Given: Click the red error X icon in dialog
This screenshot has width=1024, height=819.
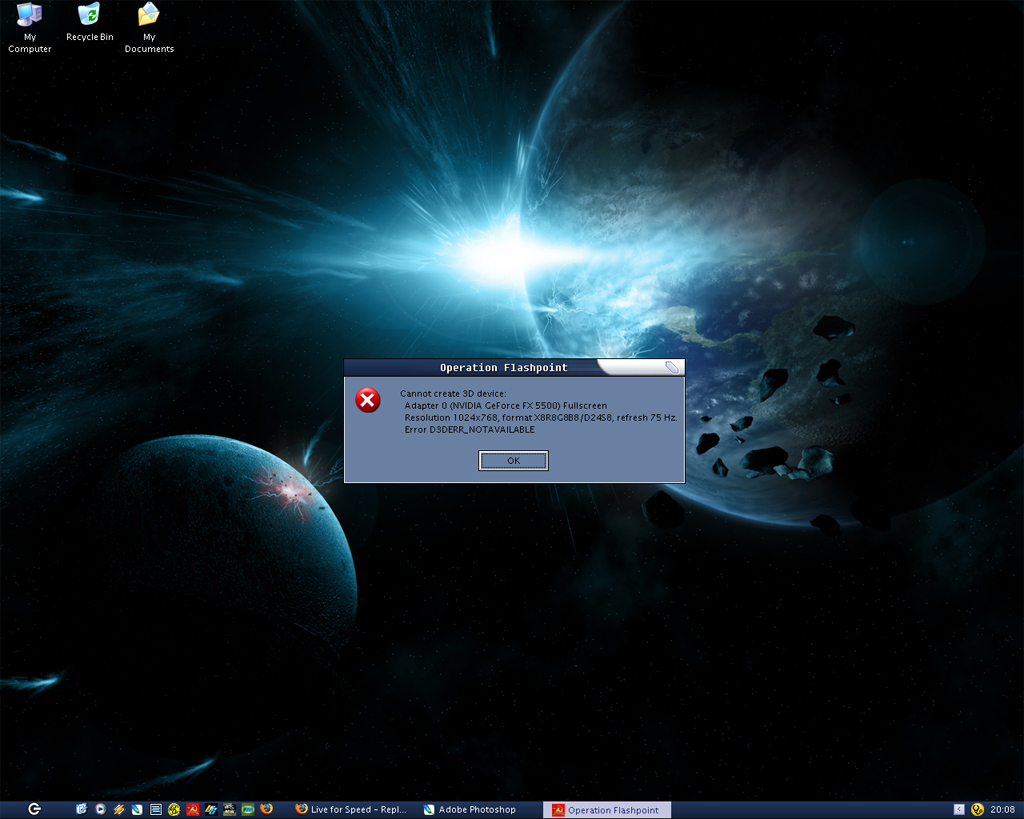Looking at the screenshot, I should (368, 400).
